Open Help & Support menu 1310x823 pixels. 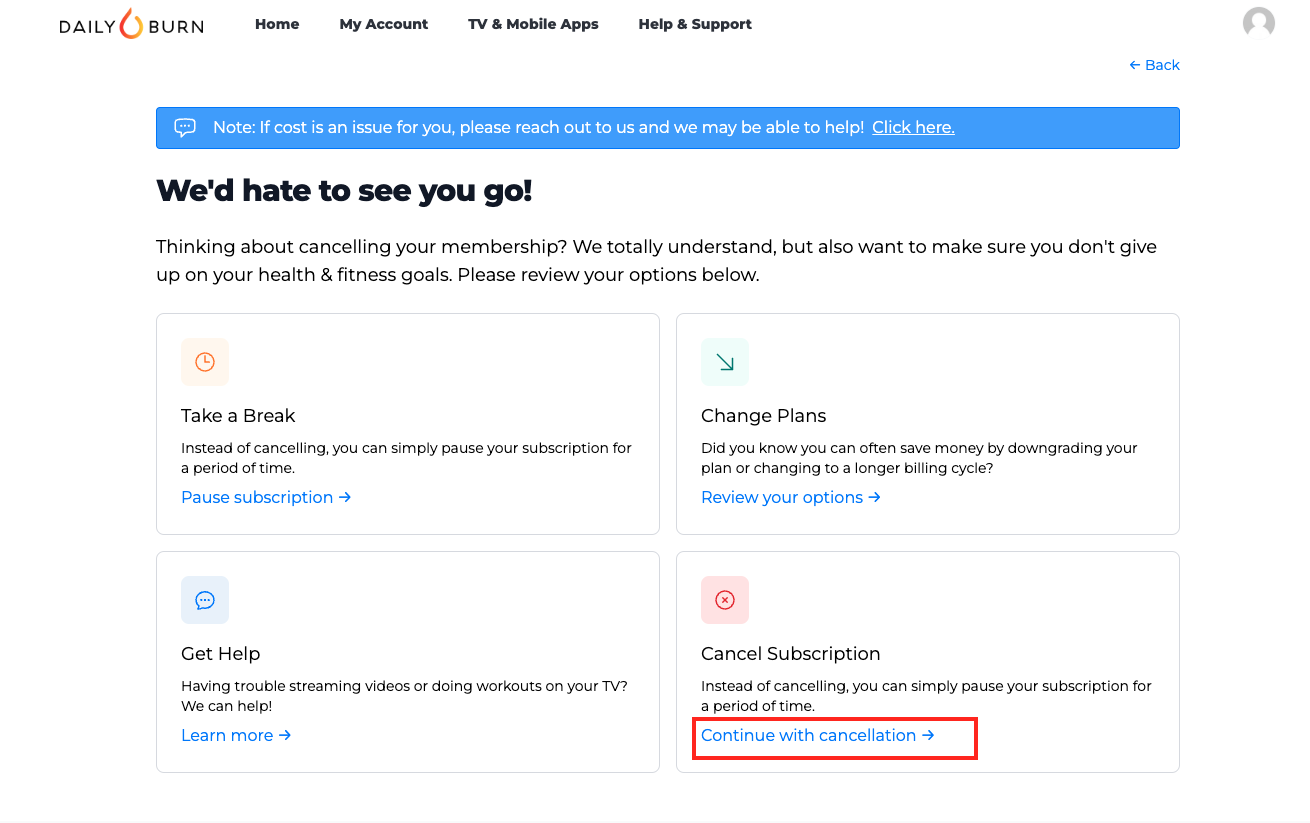pyautogui.click(x=695, y=24)
